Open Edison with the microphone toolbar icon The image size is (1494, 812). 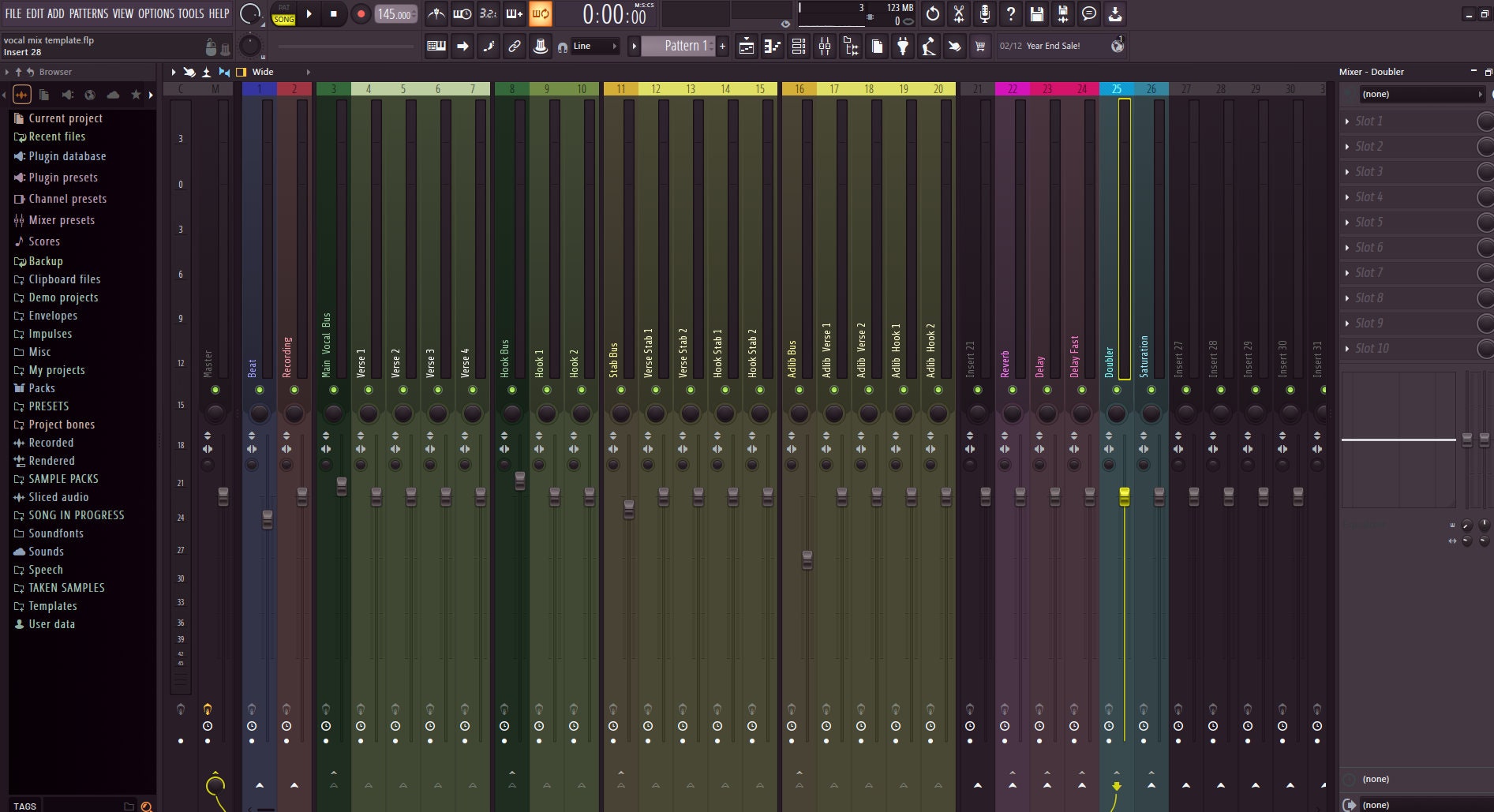tap(983, 13)
